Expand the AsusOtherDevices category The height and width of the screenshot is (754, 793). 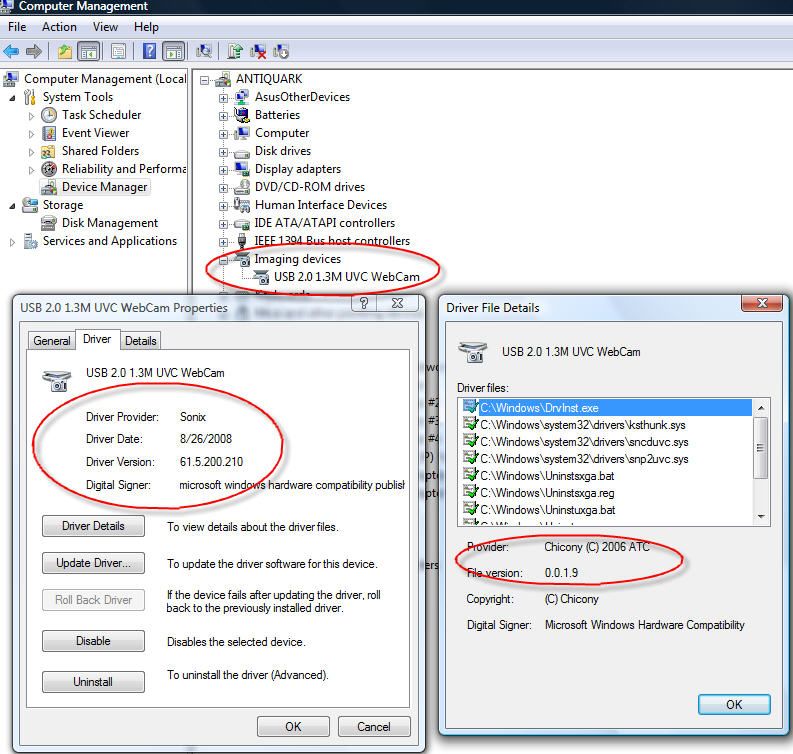tap(223, 98)
